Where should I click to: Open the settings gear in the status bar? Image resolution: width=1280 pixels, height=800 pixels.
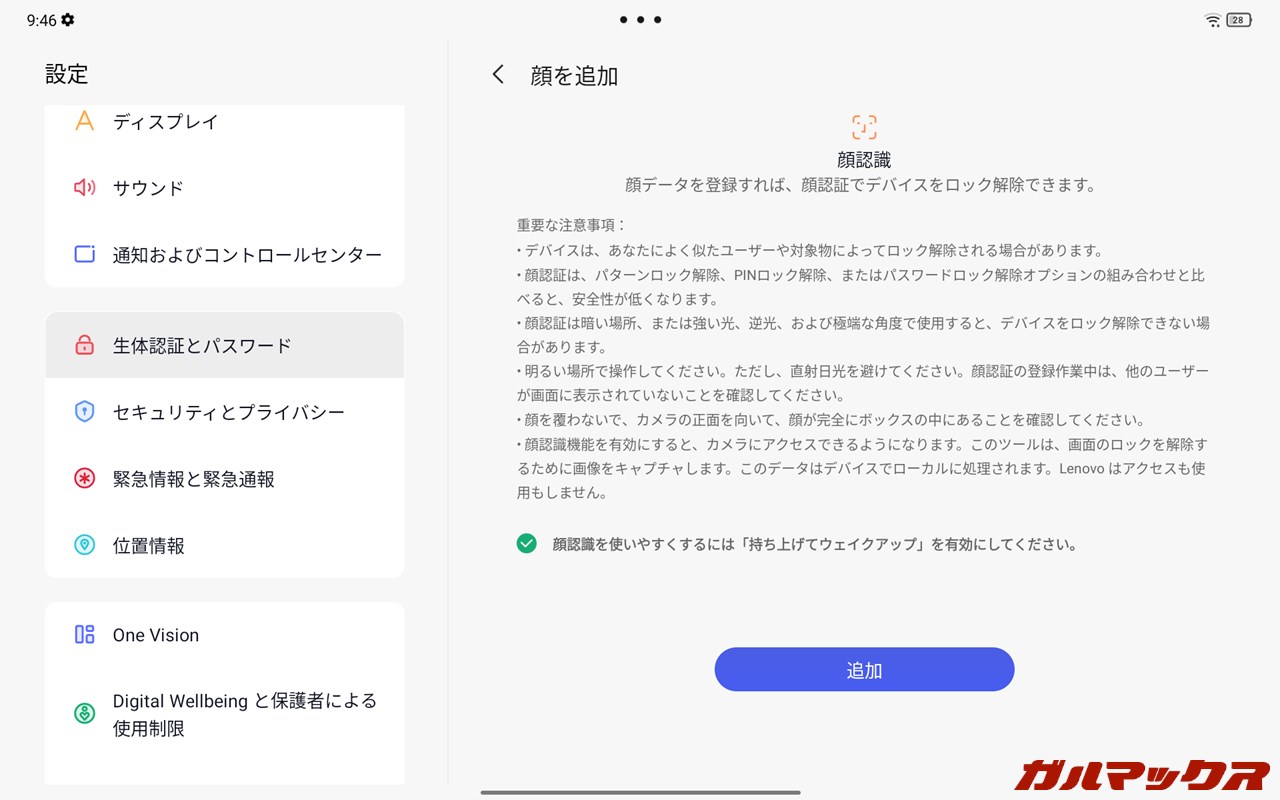67,18
